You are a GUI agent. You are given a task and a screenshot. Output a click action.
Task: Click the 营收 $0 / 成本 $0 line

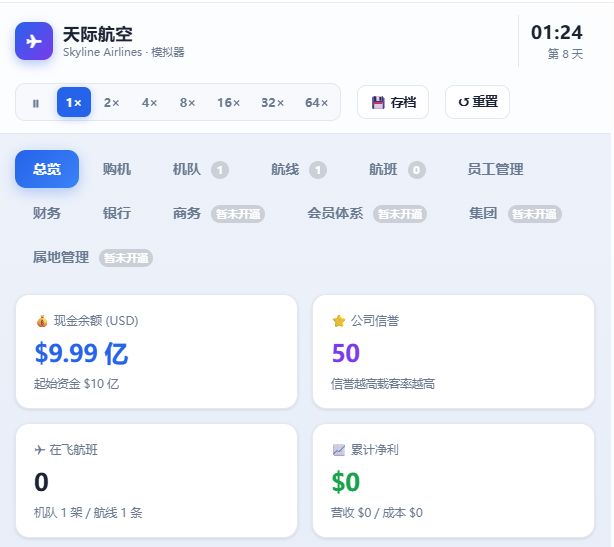(x=377, y=512)
